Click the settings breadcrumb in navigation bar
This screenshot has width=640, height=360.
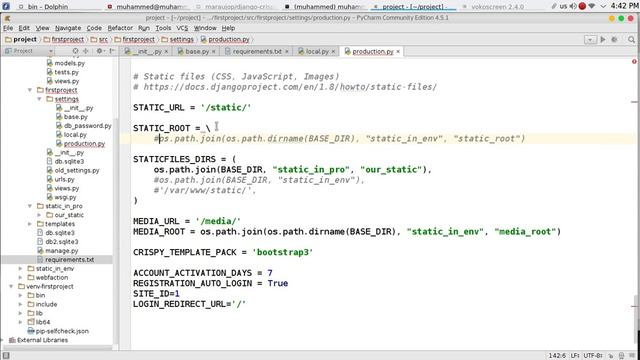178,39
